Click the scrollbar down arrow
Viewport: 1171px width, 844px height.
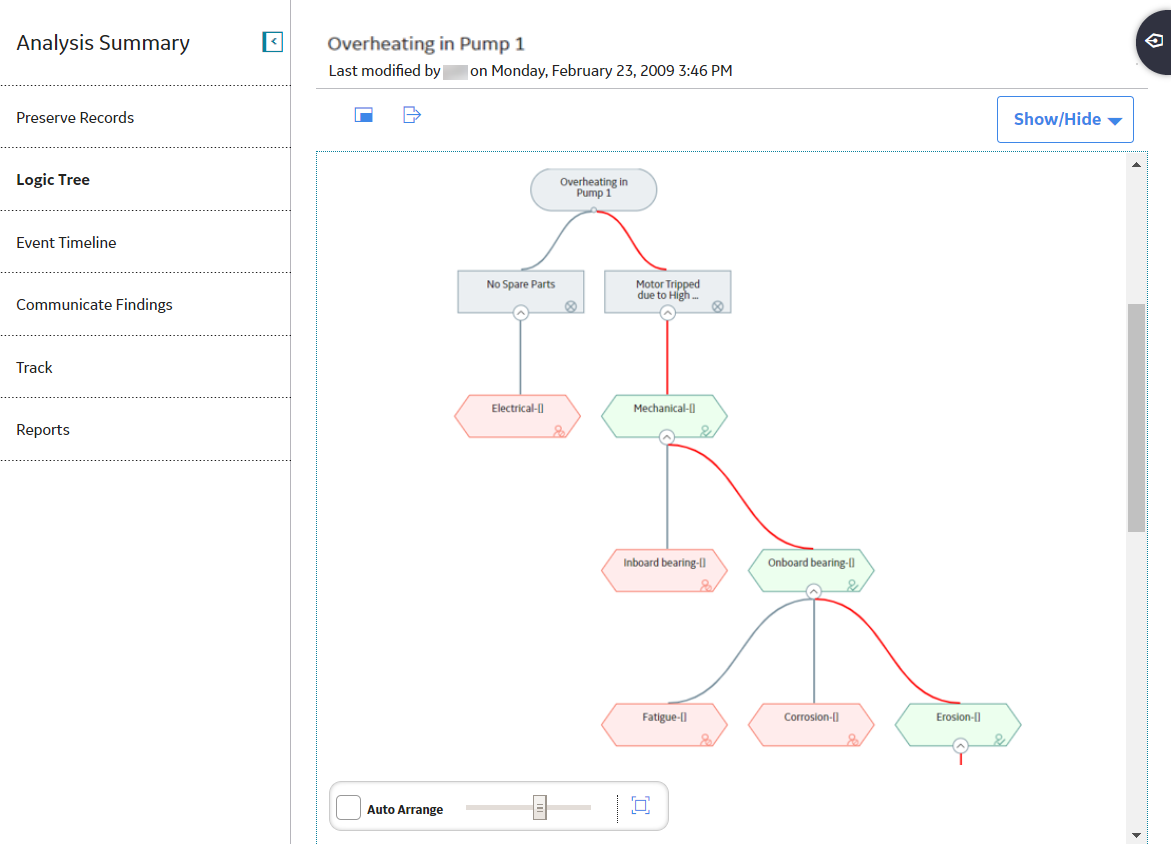pyautogui.click(x=1136, y=835)
